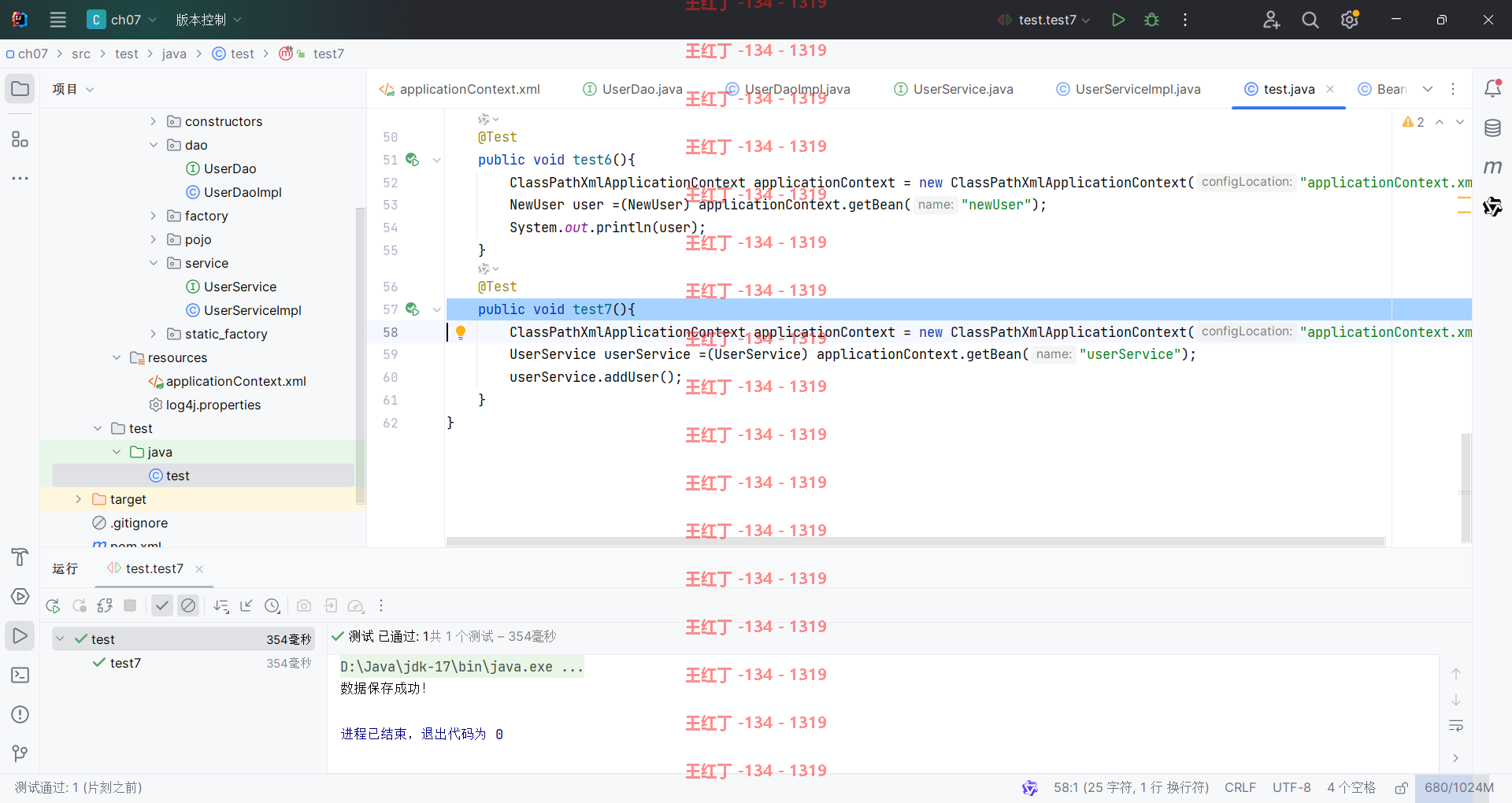
Task: Open test history clock icon
Action: point(272,605)
